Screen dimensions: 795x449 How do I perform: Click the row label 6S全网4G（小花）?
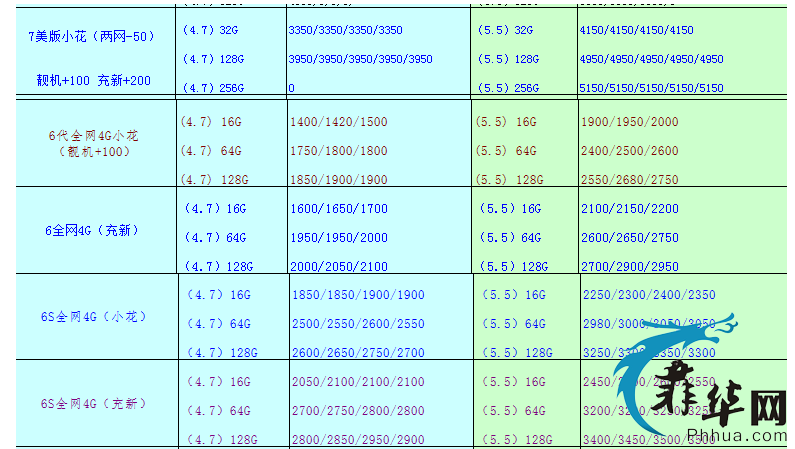pos(94,317)
